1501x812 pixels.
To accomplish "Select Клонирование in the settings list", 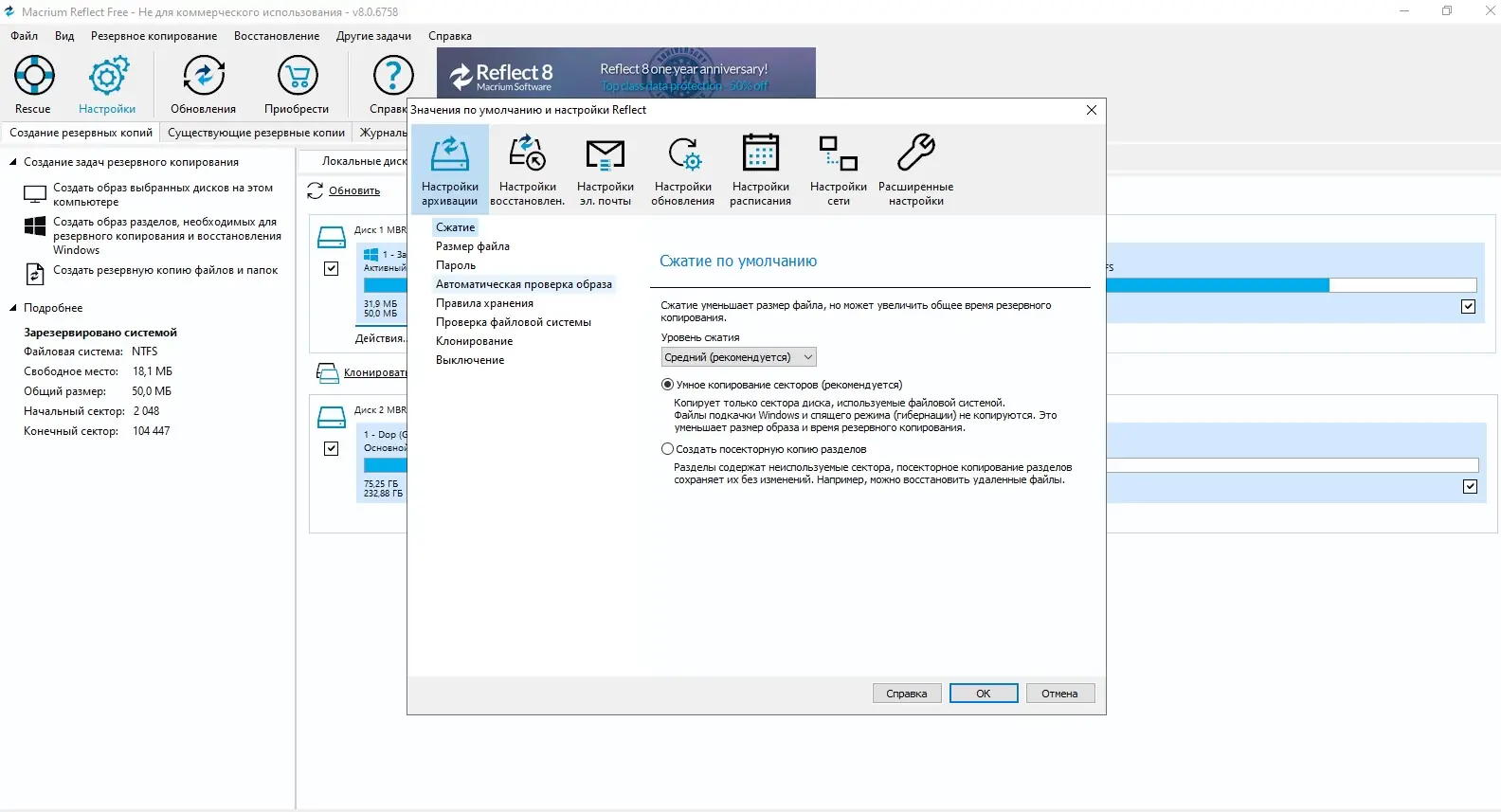I will click(x=475, y=341).
